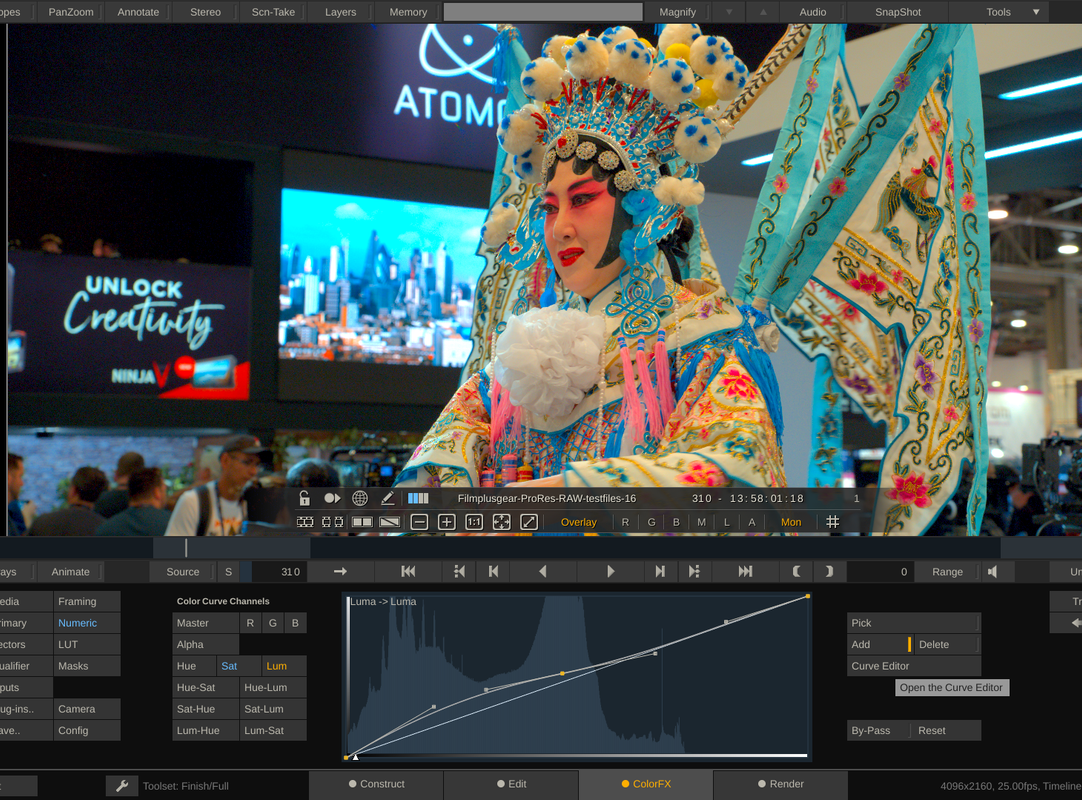1082x800 pixels.
Task: Open the dropdown arrow beside Magnify
Action: pyautogui.click(x=729, y=12)
